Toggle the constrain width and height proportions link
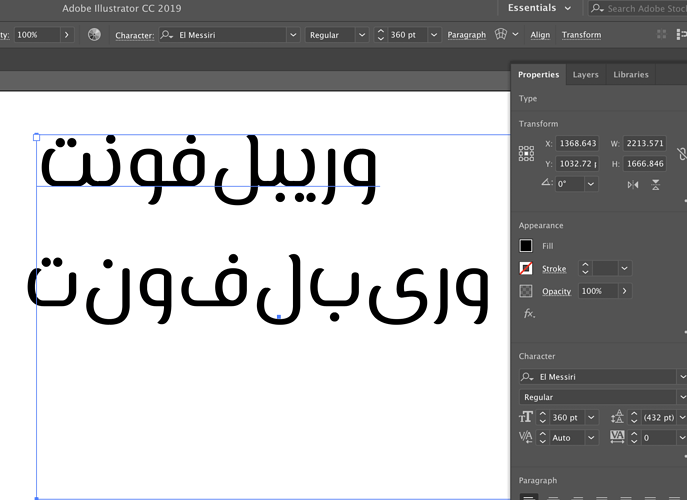The height and width of the screenshot is (500, 687). (681, 153)
